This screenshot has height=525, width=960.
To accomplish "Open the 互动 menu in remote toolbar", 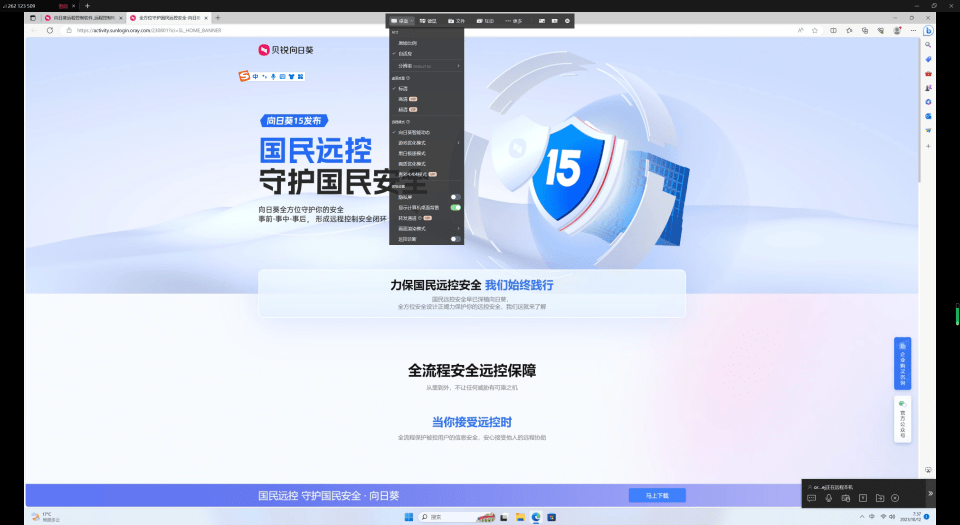I will coord(485,21).
